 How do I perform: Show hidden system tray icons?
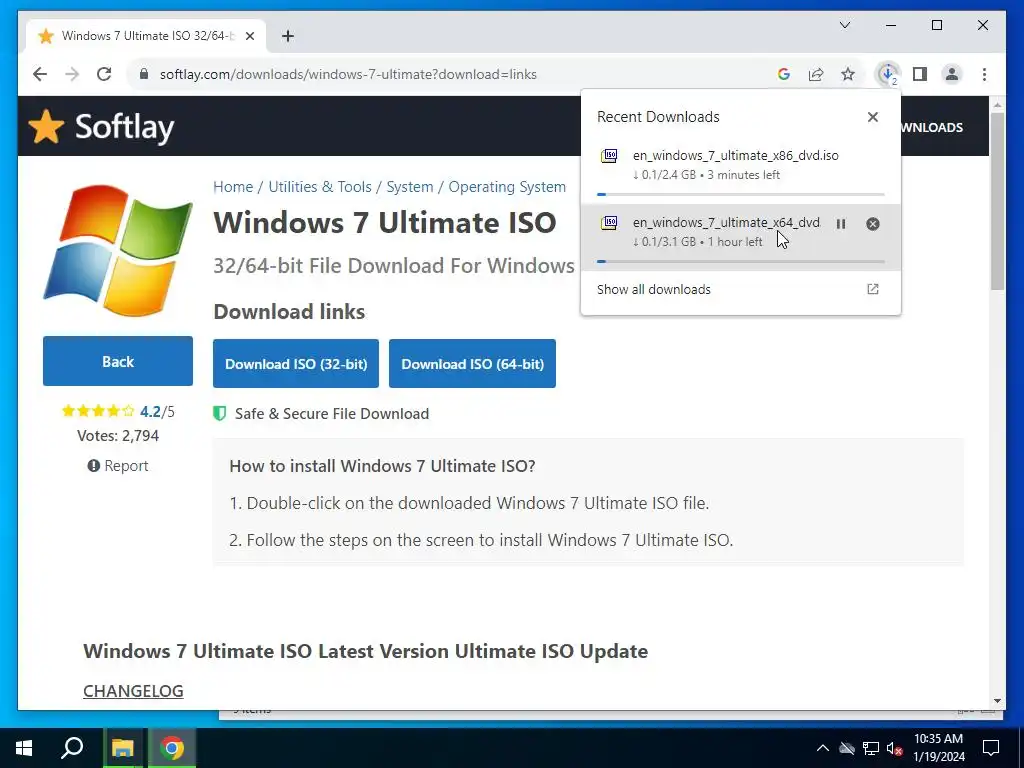point(823,748)
